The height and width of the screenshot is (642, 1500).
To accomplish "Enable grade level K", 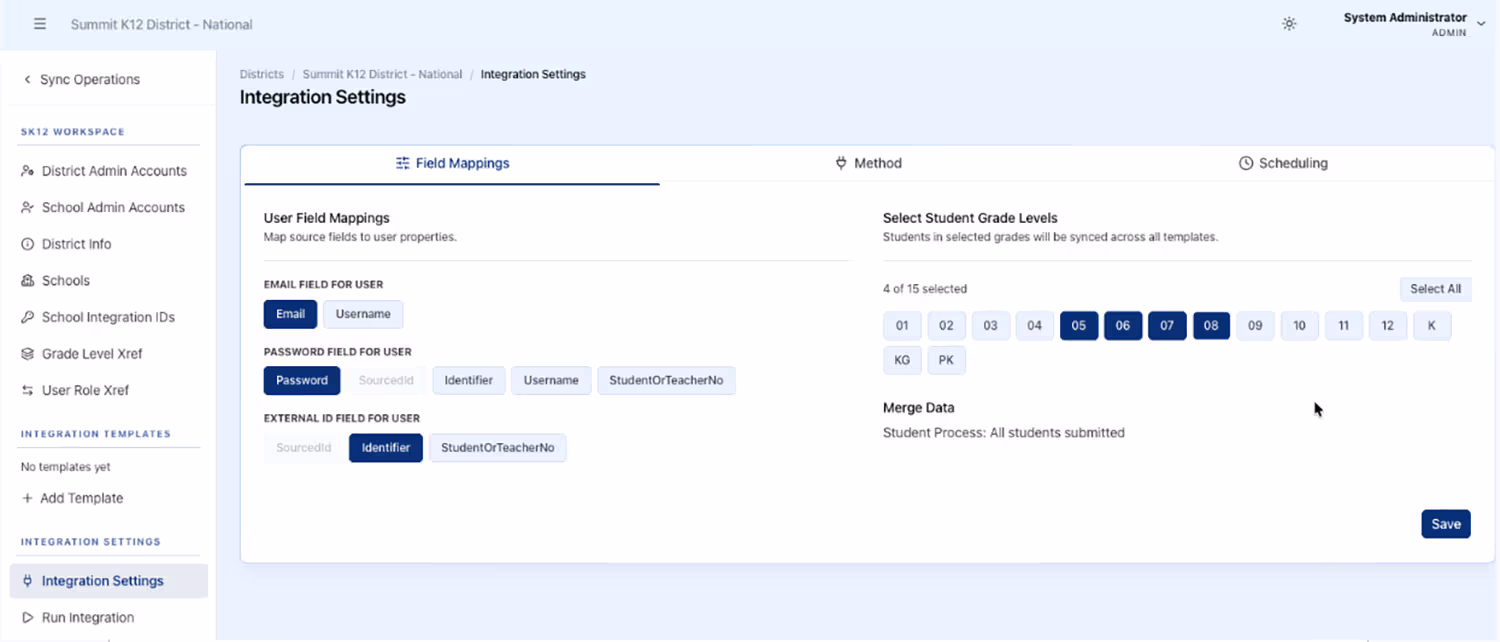I will [x=1432, y=326].
